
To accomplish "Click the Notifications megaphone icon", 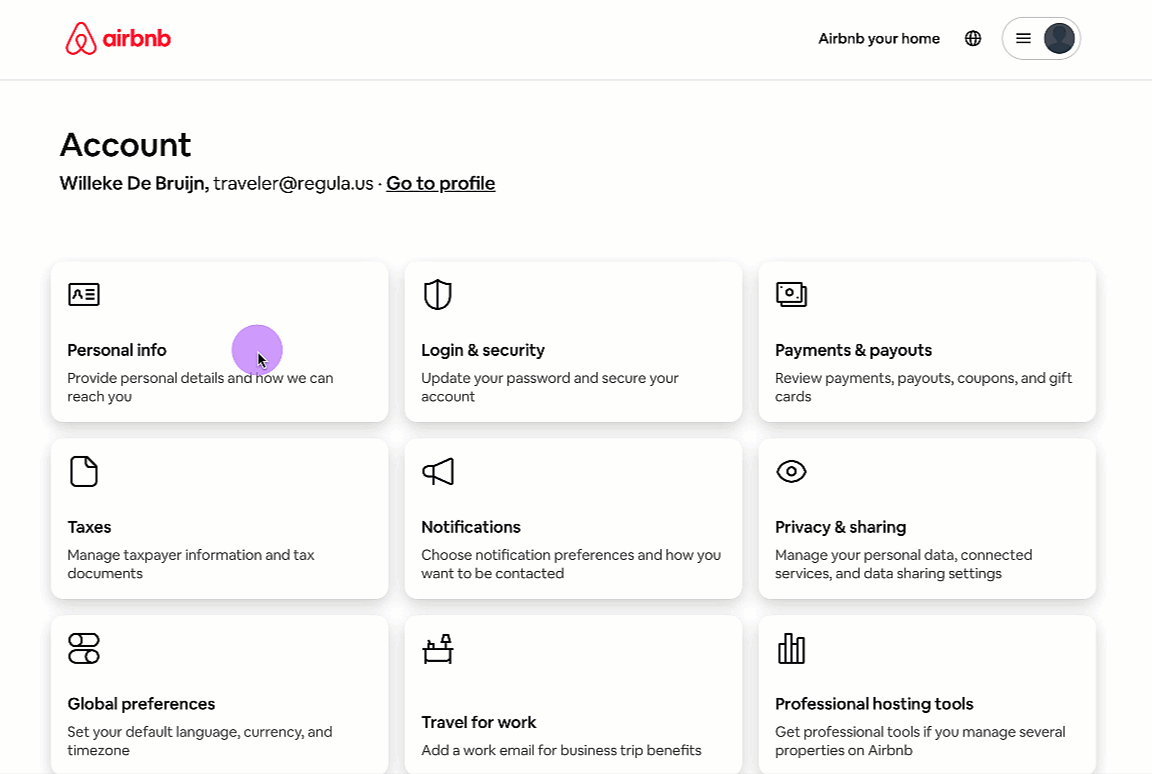I will [438, 471].
